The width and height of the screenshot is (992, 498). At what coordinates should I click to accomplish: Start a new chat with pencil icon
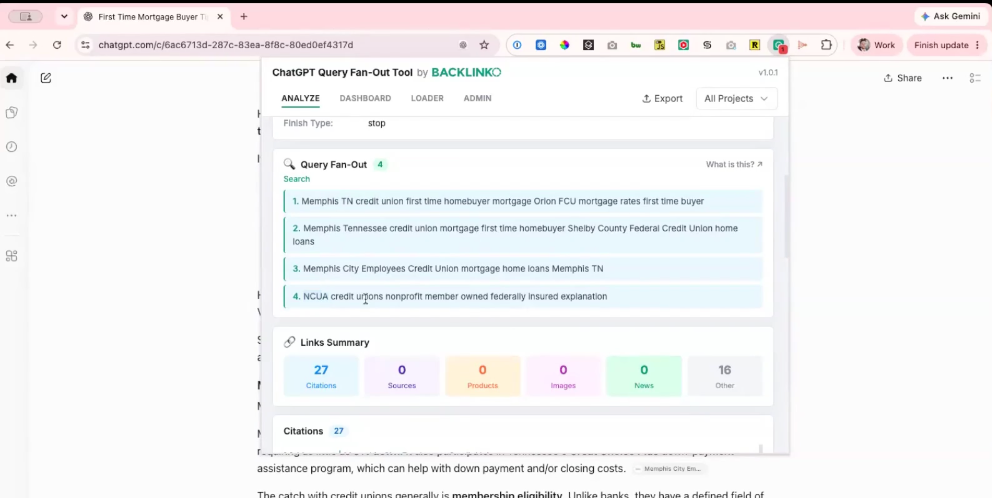point(46,78)
